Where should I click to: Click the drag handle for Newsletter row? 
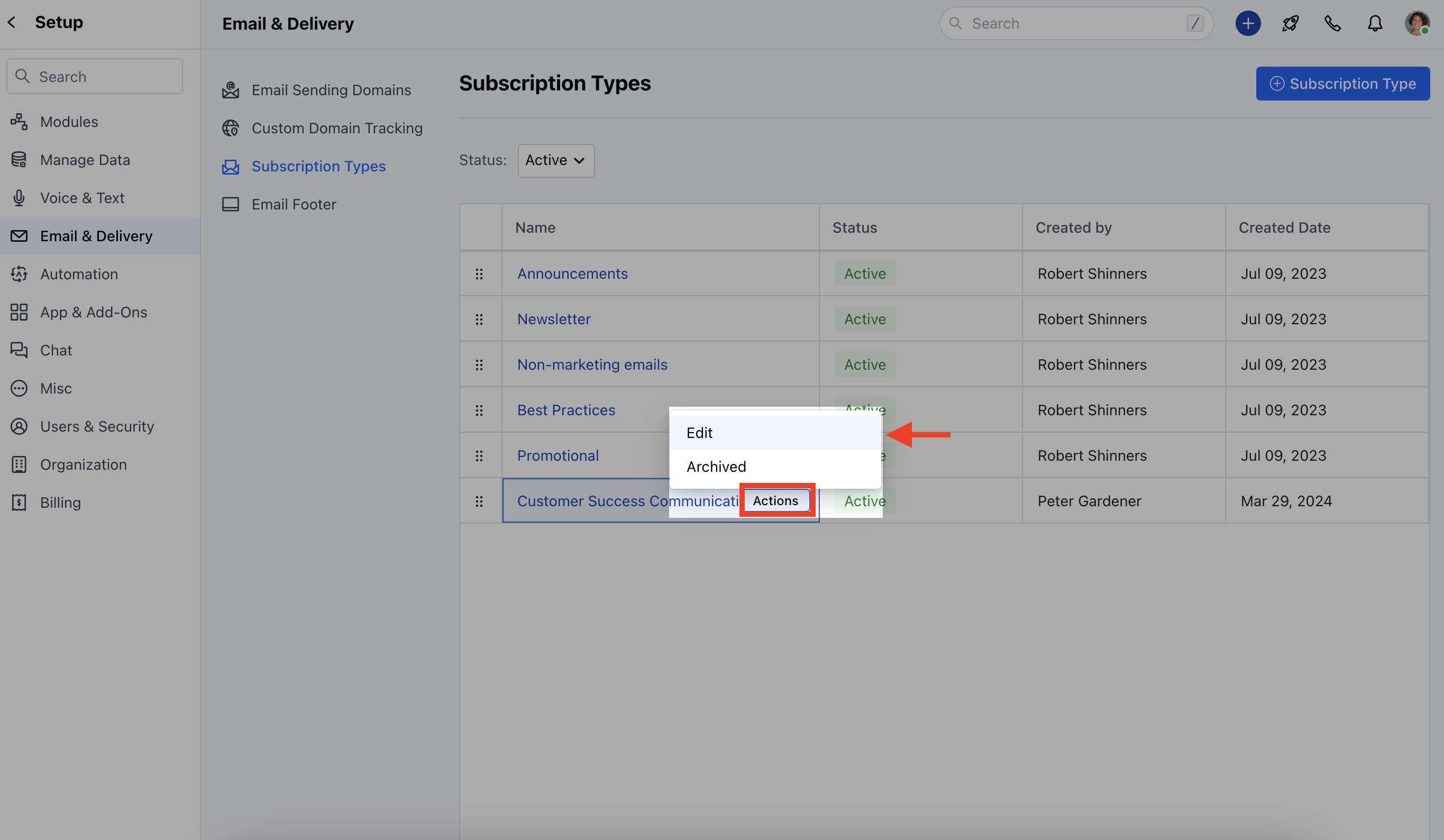coord(479,319)
